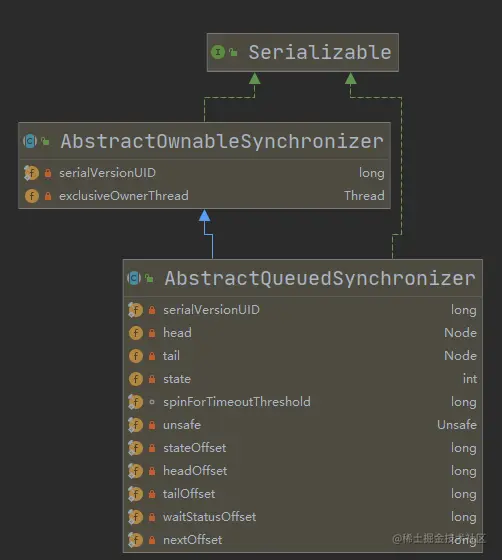Click the long type of stateOffset
Image resolution: width=502 pixels, height=560 pixels.
click(463, 448)
